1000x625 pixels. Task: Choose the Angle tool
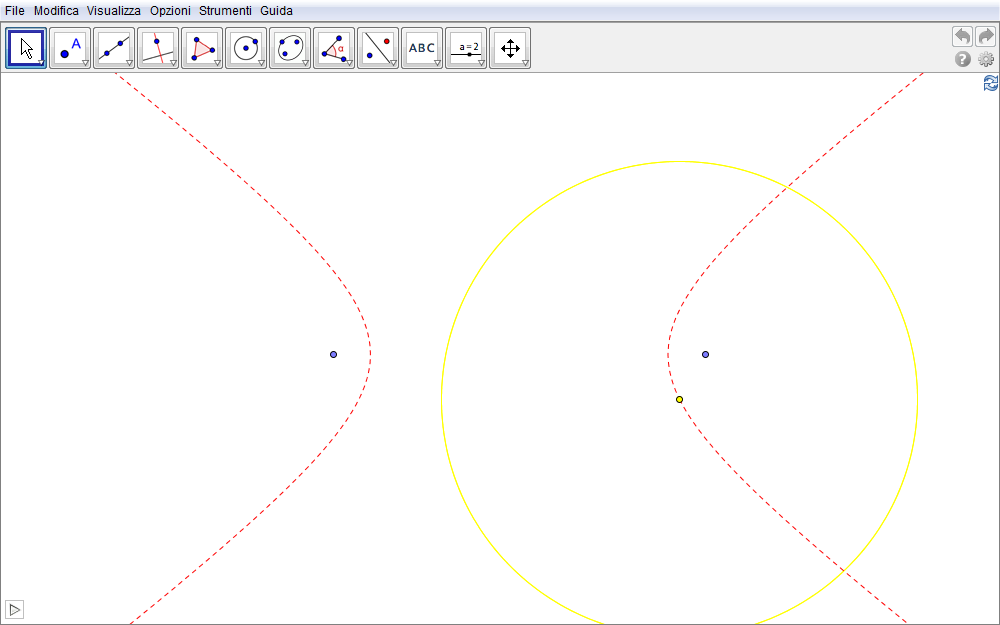coord(334,48)
